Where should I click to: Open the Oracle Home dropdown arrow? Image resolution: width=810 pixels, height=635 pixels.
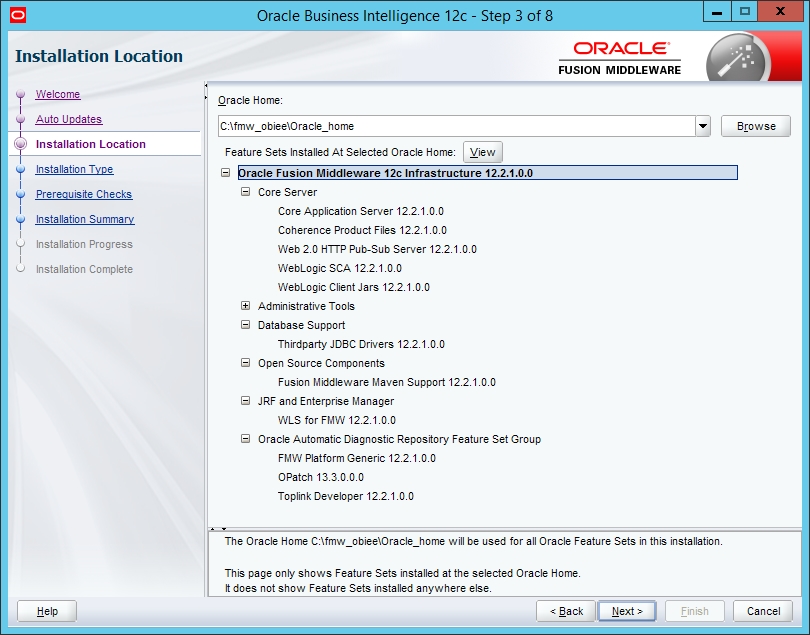(703, 126)
